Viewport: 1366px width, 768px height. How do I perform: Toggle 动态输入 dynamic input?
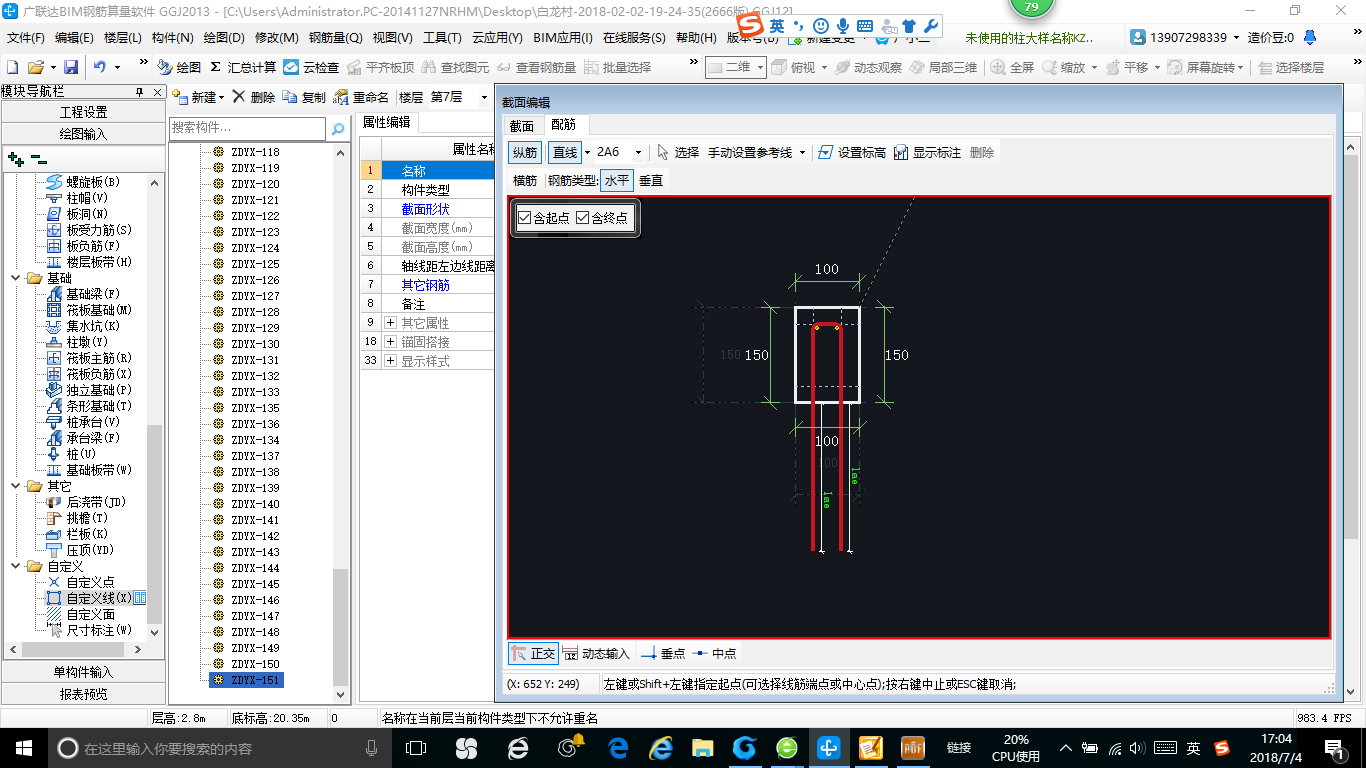596,653
